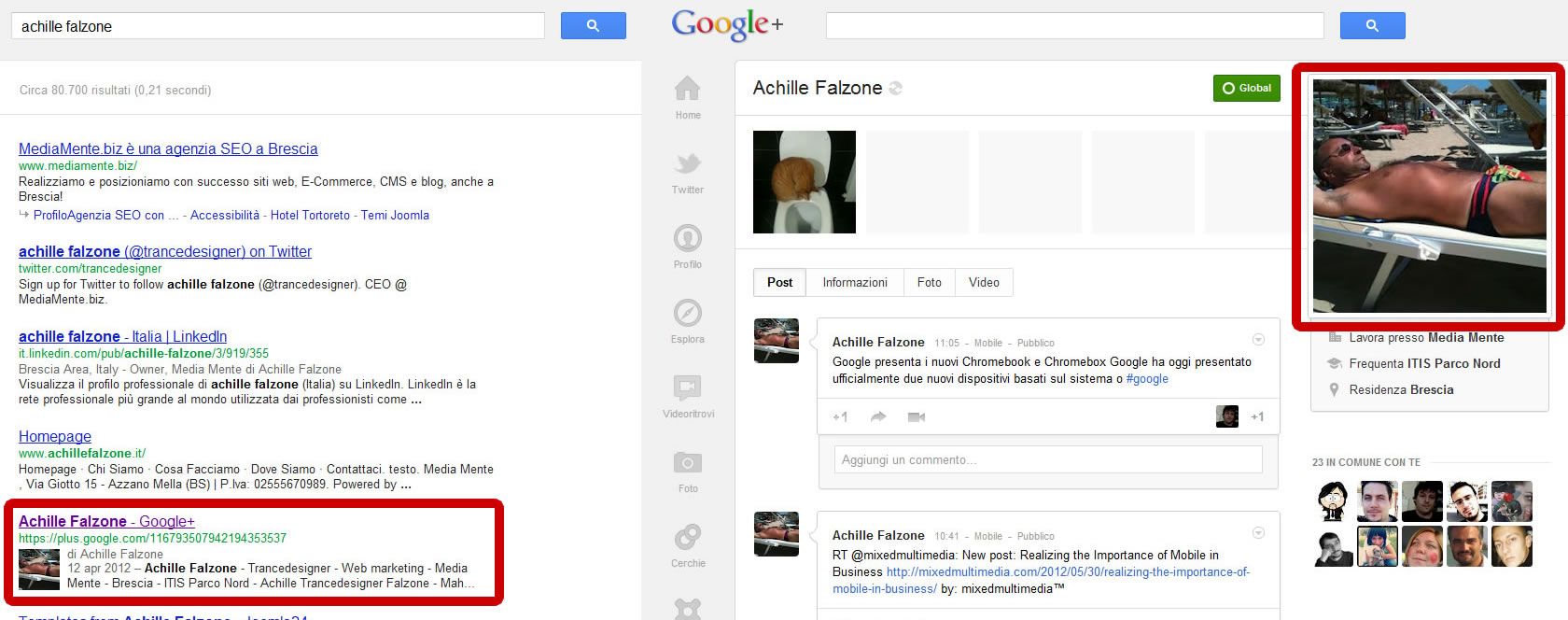Switch to the Video tab
This screenshot has width=1568, height=620.
click(984, 283)
